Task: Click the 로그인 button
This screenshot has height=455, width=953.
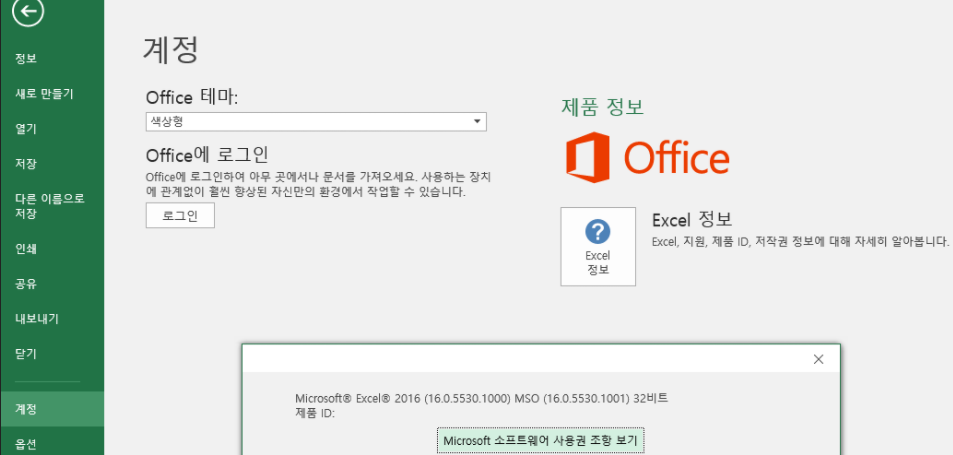Action: (x=180, y=216)
